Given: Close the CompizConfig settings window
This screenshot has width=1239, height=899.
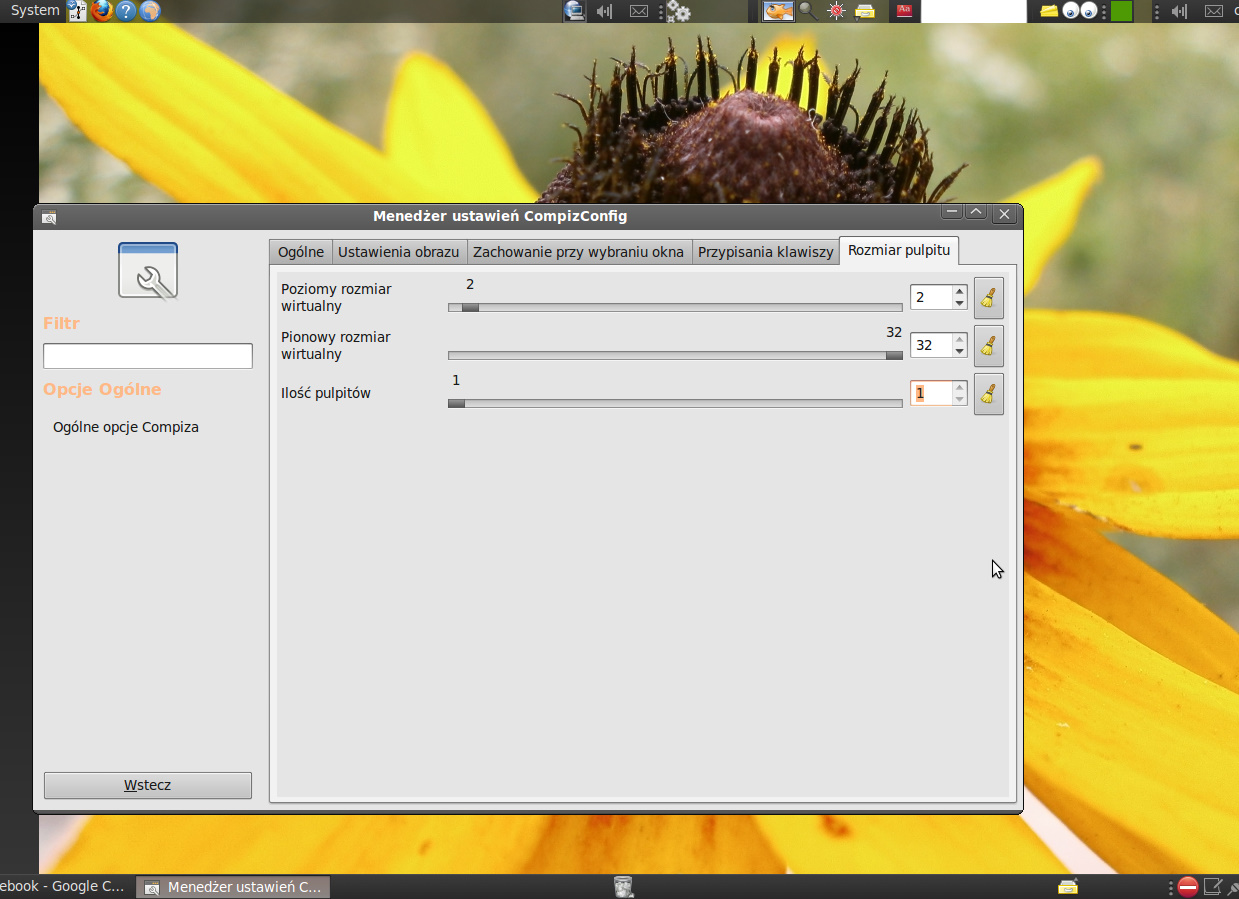Looking at the screenshot, I should click(1005, 214).
